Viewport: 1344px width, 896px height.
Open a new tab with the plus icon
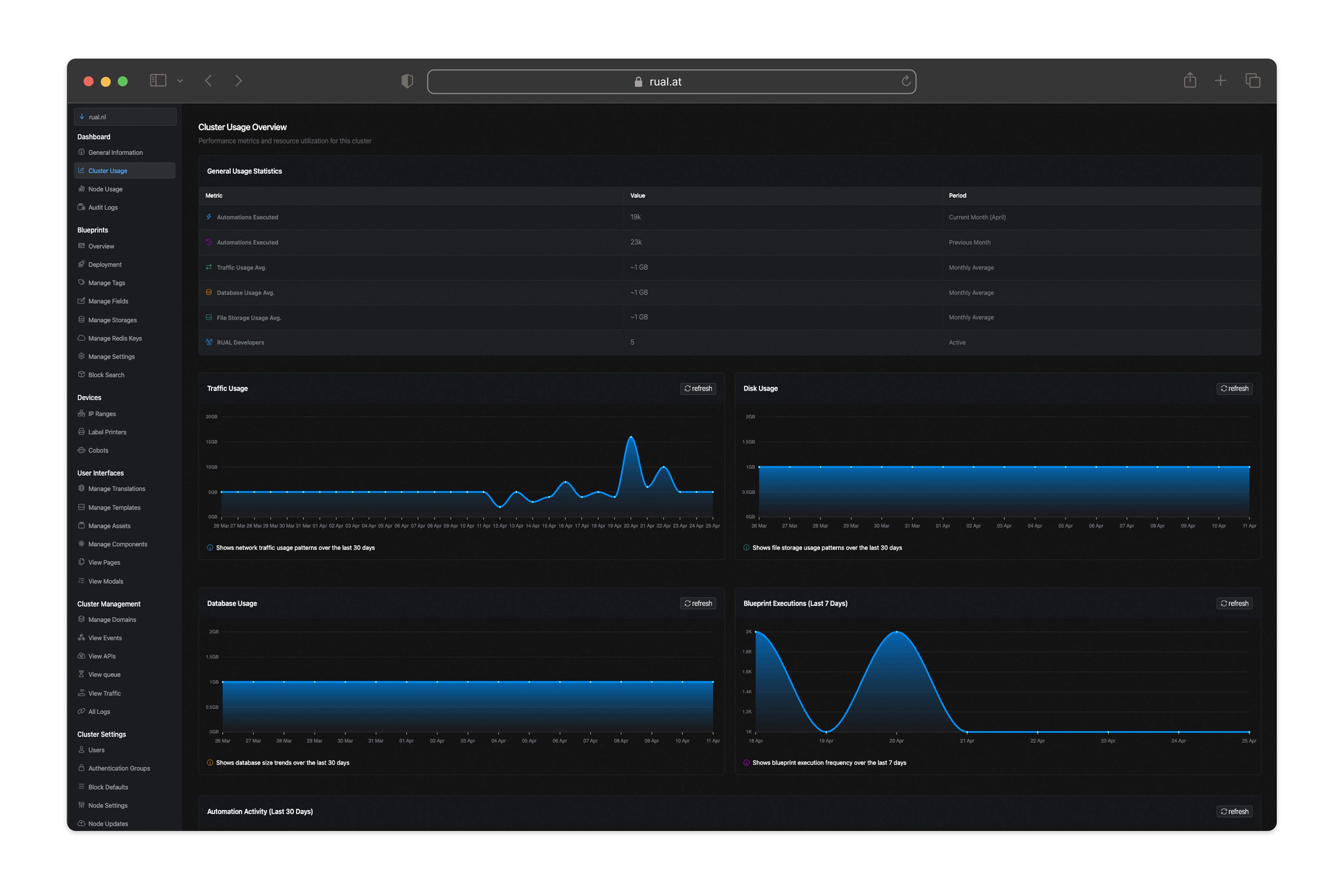(x=1220, y=81)
